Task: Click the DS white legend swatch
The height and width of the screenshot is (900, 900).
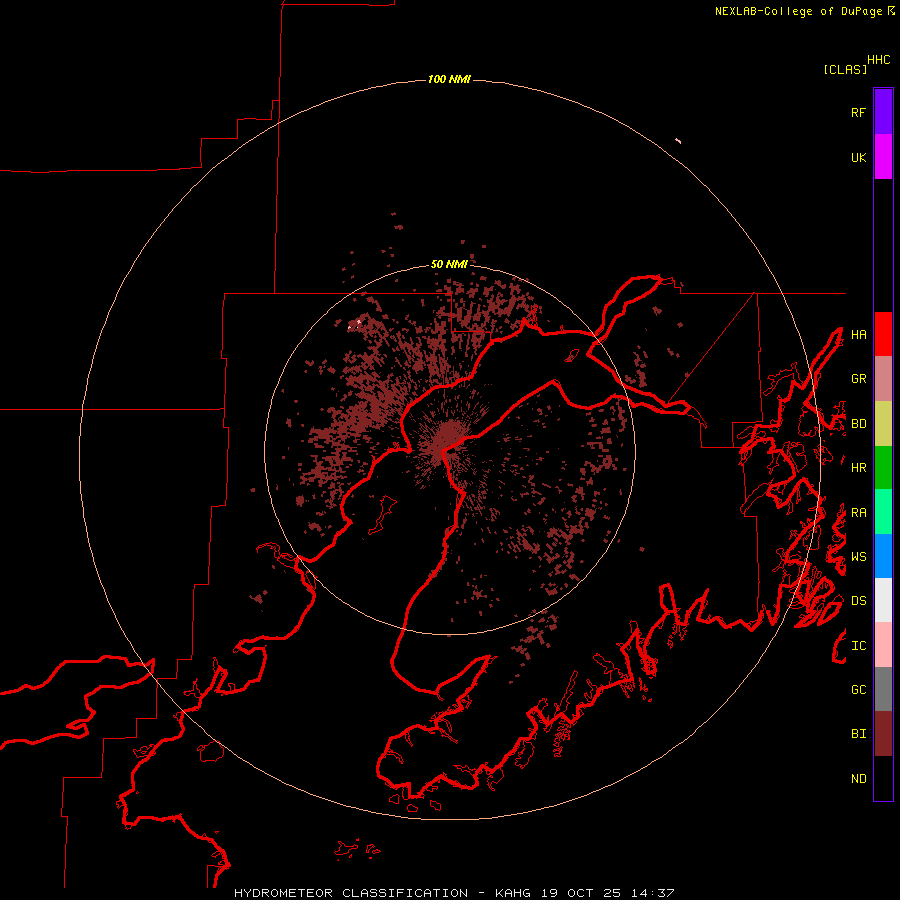Action: click(883, 600)
